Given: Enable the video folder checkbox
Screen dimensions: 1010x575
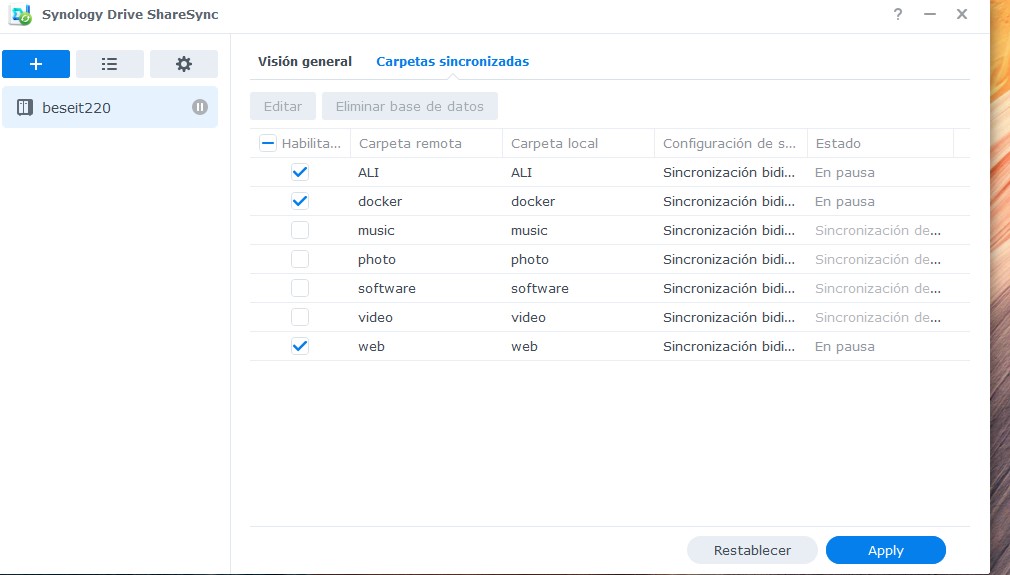Looking at the screenshot, I should pos(300,317).
